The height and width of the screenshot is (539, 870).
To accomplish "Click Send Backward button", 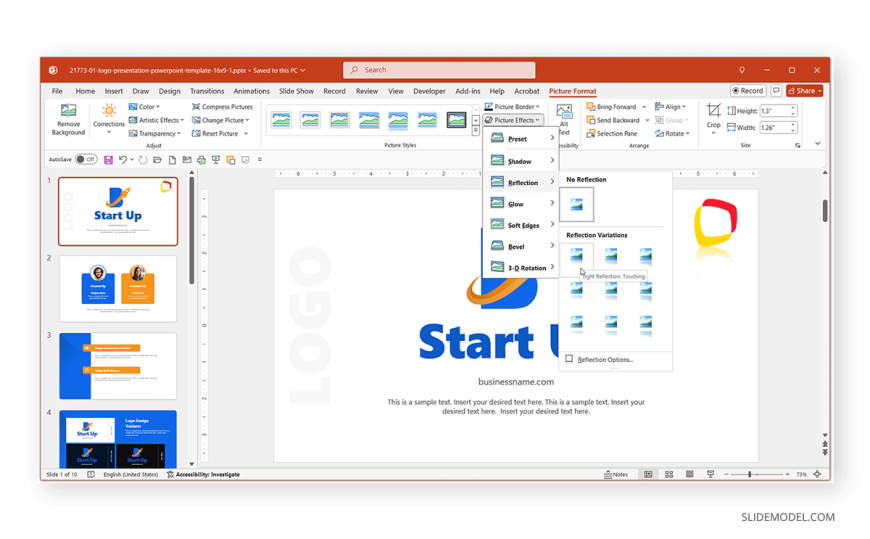I will click(x=613, y=120).
